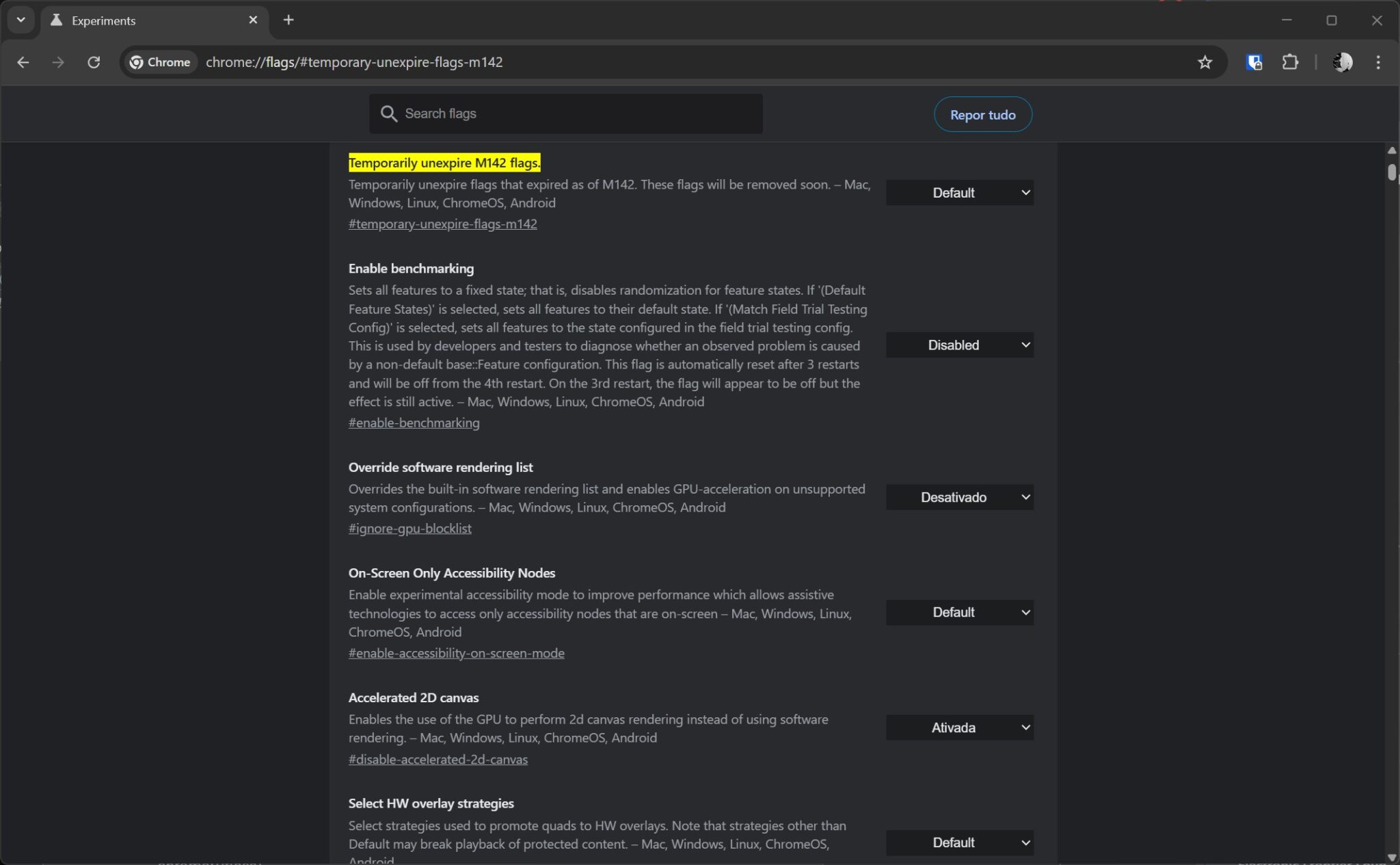1400x865 pixels.
Task: Open the Extensions puzzle icon
Action: 1289,62
